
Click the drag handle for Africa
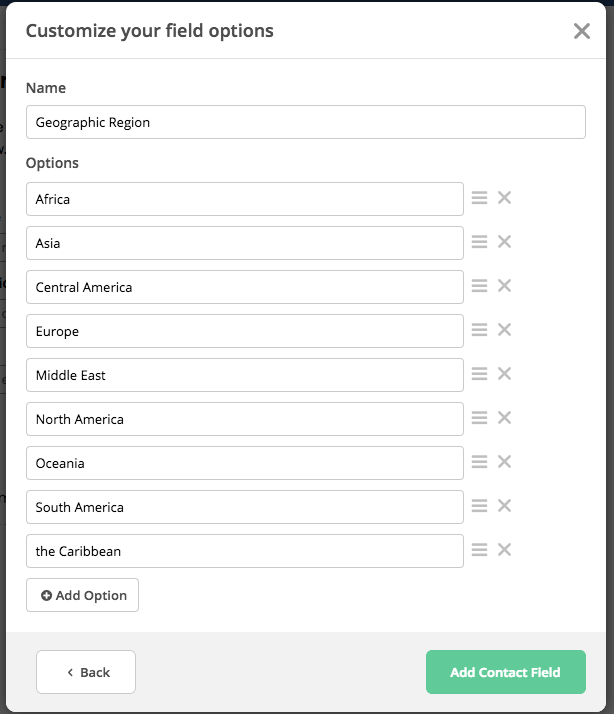pyautogui.click(x=479, y=198)
